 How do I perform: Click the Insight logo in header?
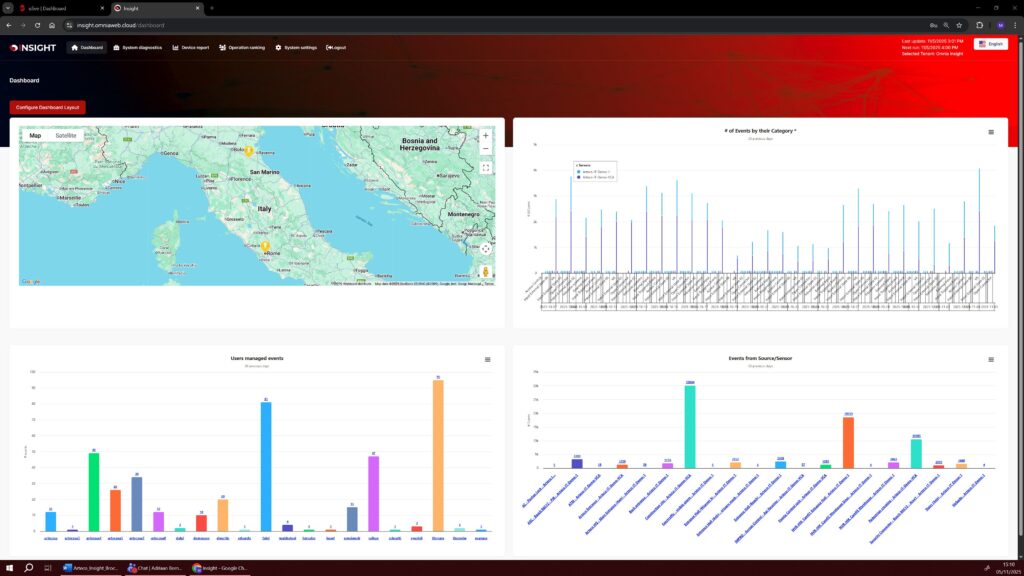32,47
